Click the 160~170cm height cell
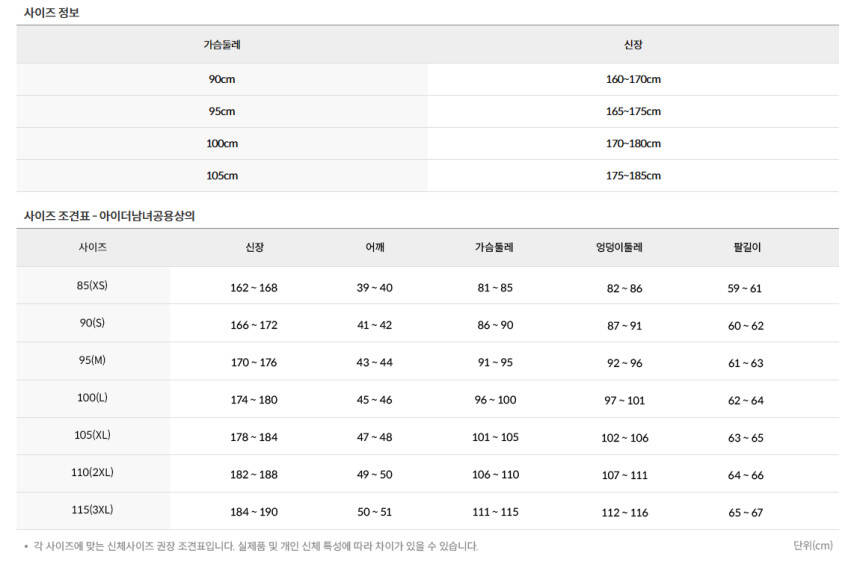 pos(632,80)
